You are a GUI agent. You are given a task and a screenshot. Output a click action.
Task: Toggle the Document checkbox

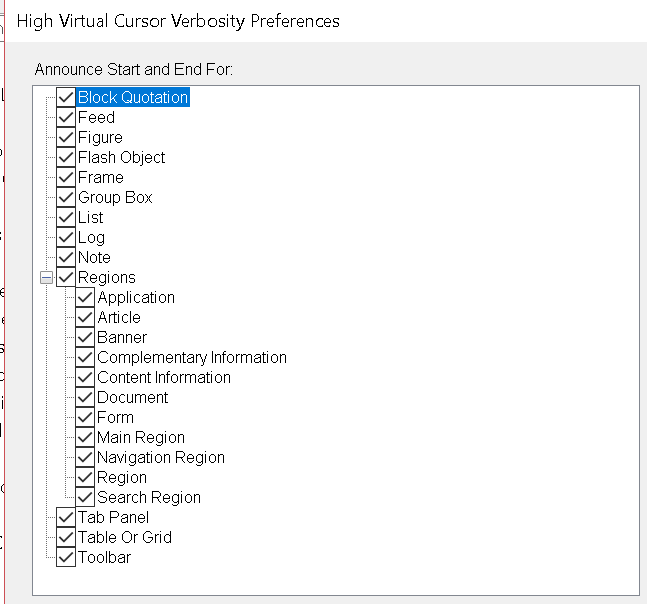[x=85, y=398]
